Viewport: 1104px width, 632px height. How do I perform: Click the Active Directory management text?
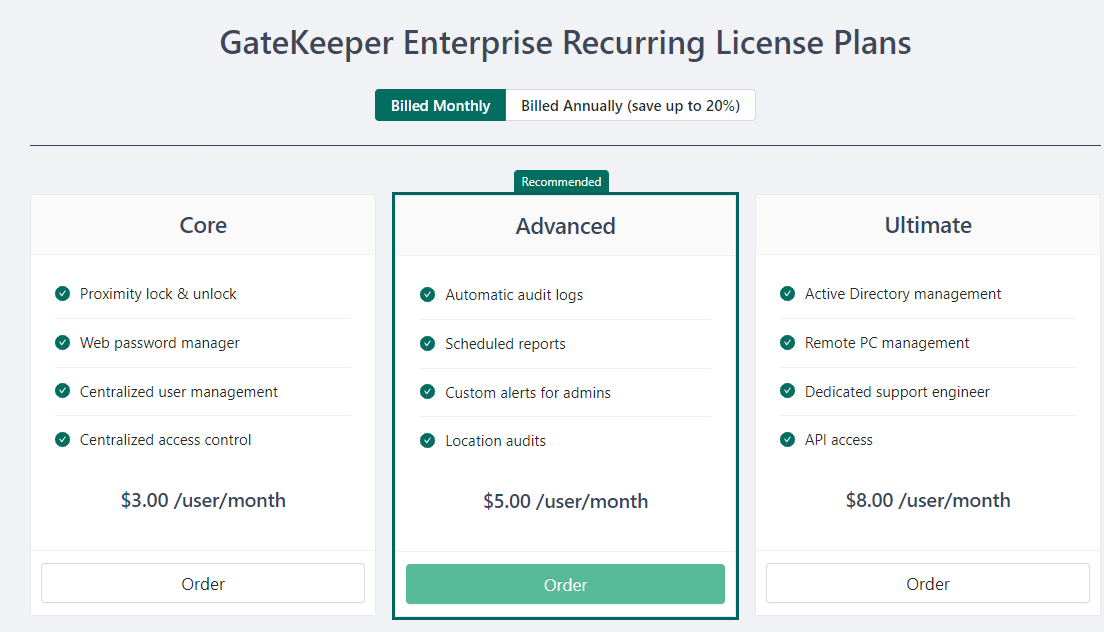pyautogui.click(x=903, y=293)
